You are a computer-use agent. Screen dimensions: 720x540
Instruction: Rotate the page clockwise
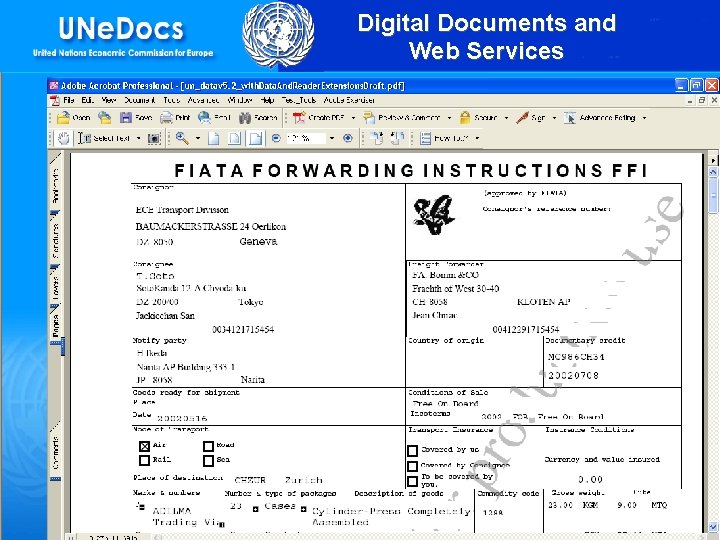(x=377, y=138)
